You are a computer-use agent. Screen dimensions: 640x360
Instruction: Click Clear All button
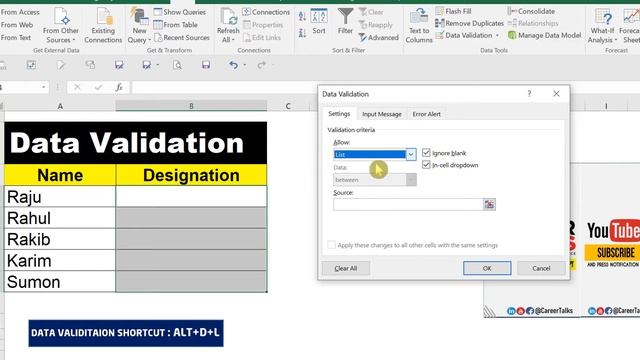pyautogui.click(x=346, y=268)
